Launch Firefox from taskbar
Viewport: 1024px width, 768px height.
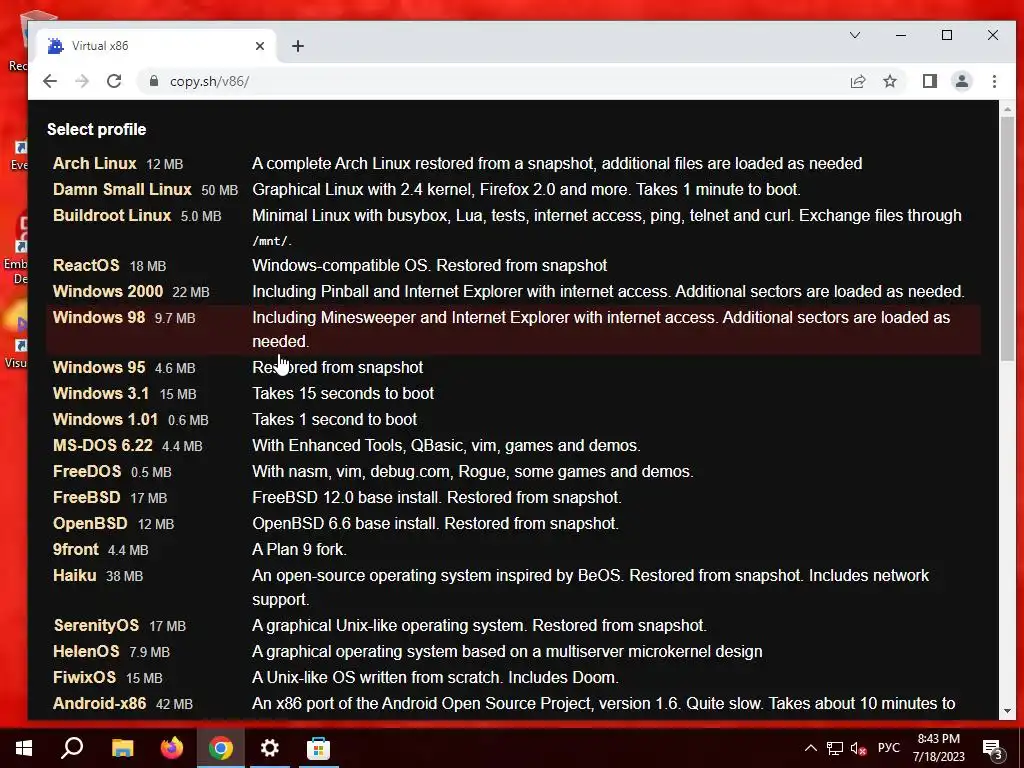pos(172,748)
